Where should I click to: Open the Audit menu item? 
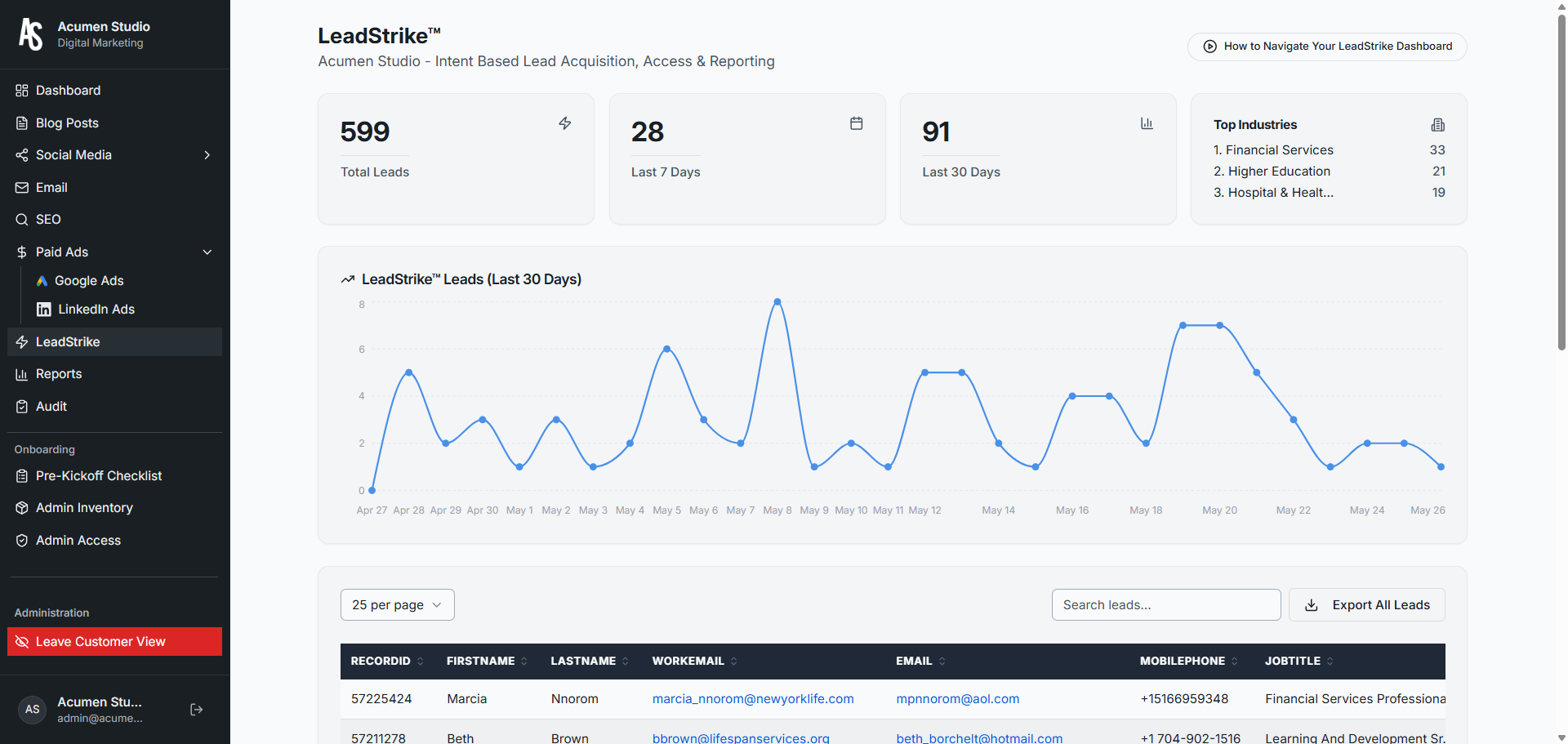click(x=114, y=407)
